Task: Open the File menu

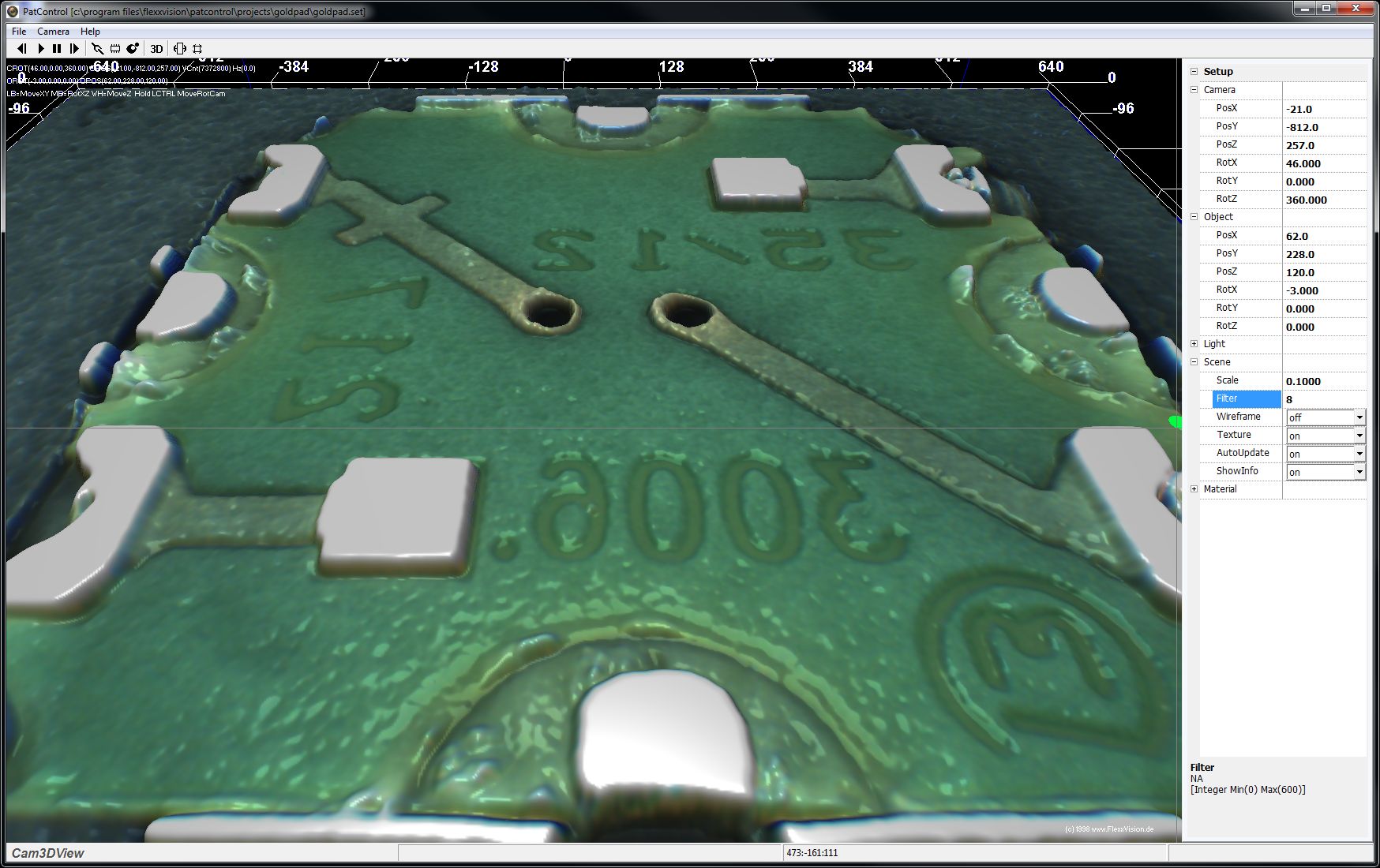Action: pos(19,32)
